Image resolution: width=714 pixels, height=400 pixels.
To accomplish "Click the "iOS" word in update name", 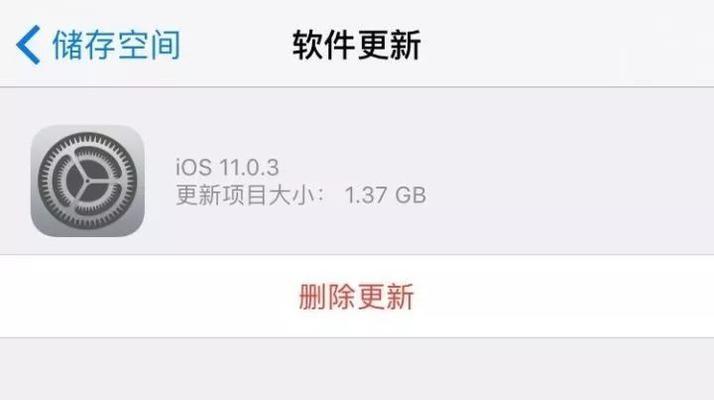I will [194, 167].
